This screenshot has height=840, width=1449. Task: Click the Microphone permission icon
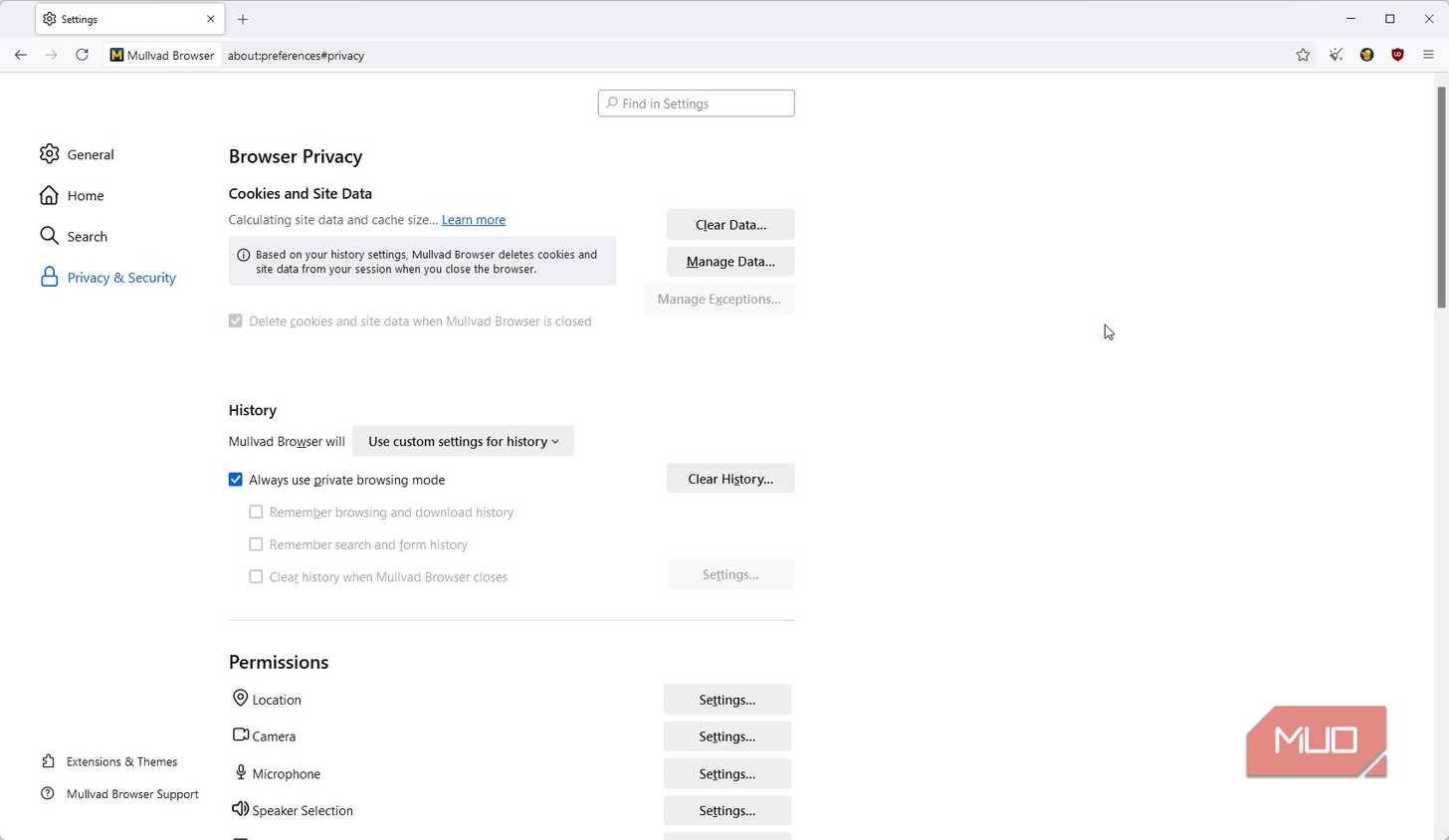click(x=240, y=772)
